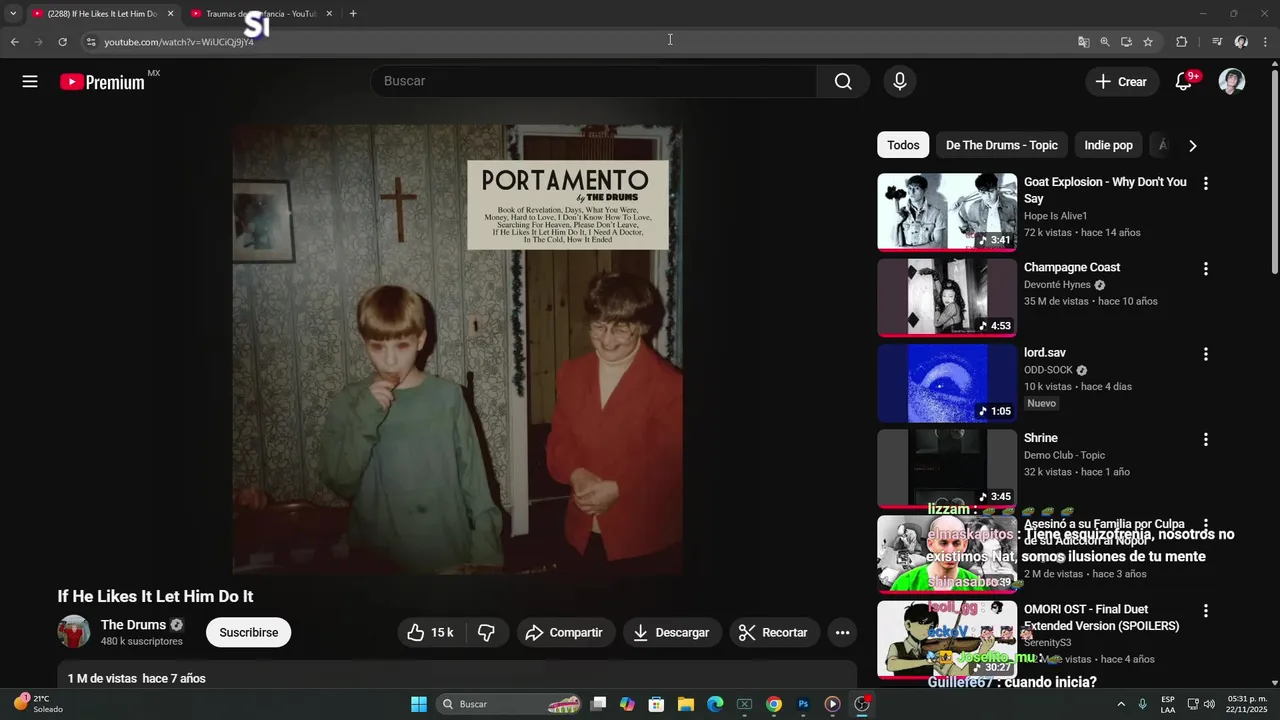This screenshot has height=720, width=1280.
Task: Open Champagne Coast video title
Action: click(x=1072, y=268)
